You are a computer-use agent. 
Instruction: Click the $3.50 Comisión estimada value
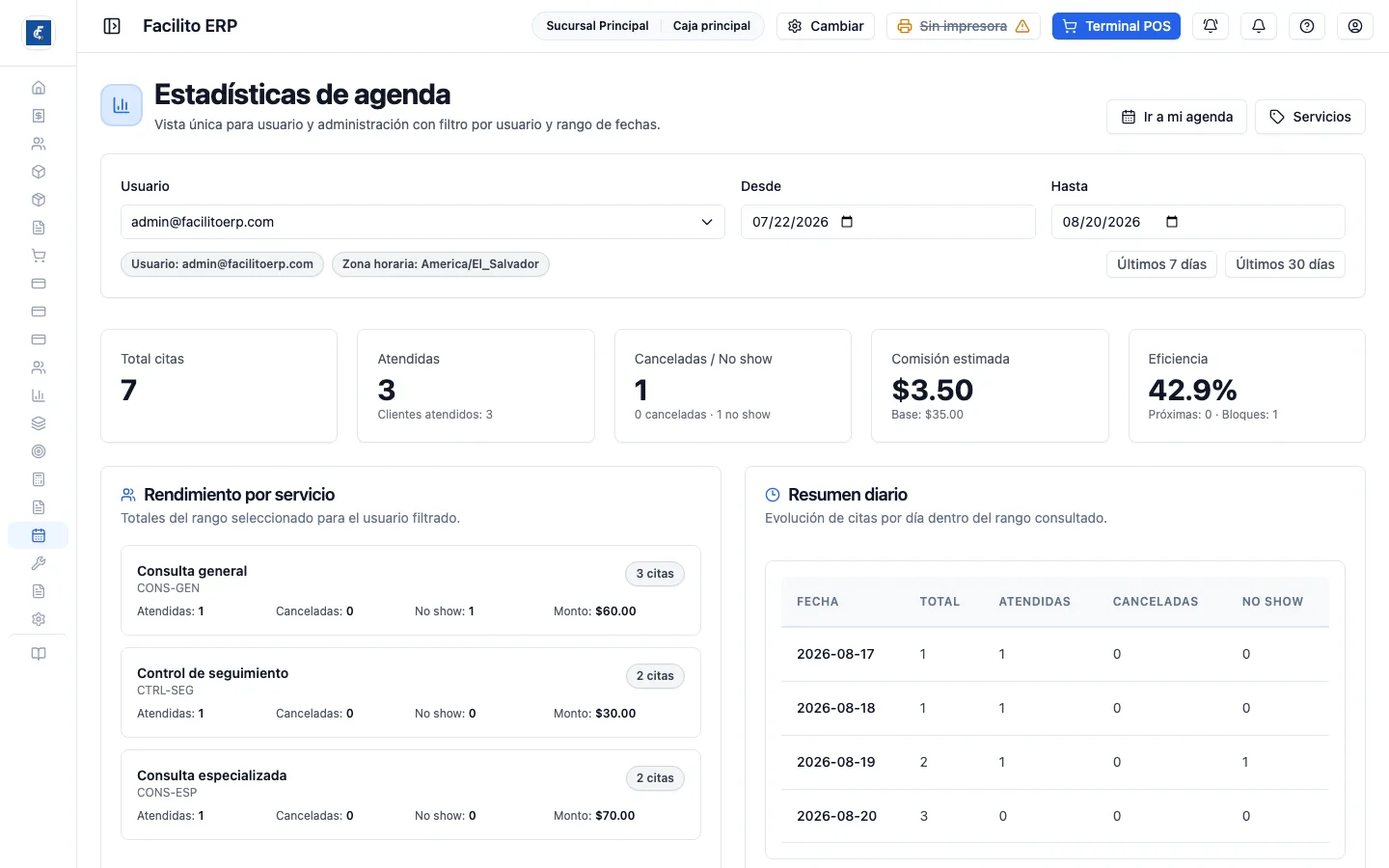(x=933, y=390)
